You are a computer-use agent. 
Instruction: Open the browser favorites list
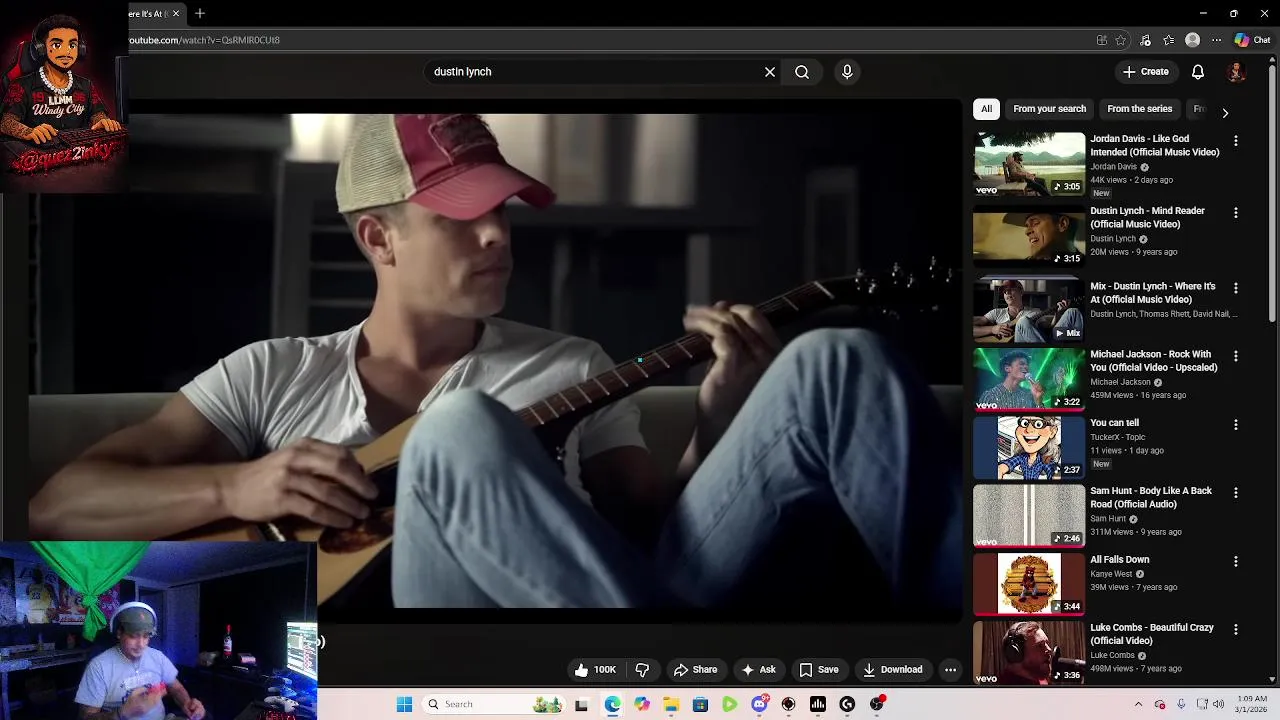(x=1169, y=40)
